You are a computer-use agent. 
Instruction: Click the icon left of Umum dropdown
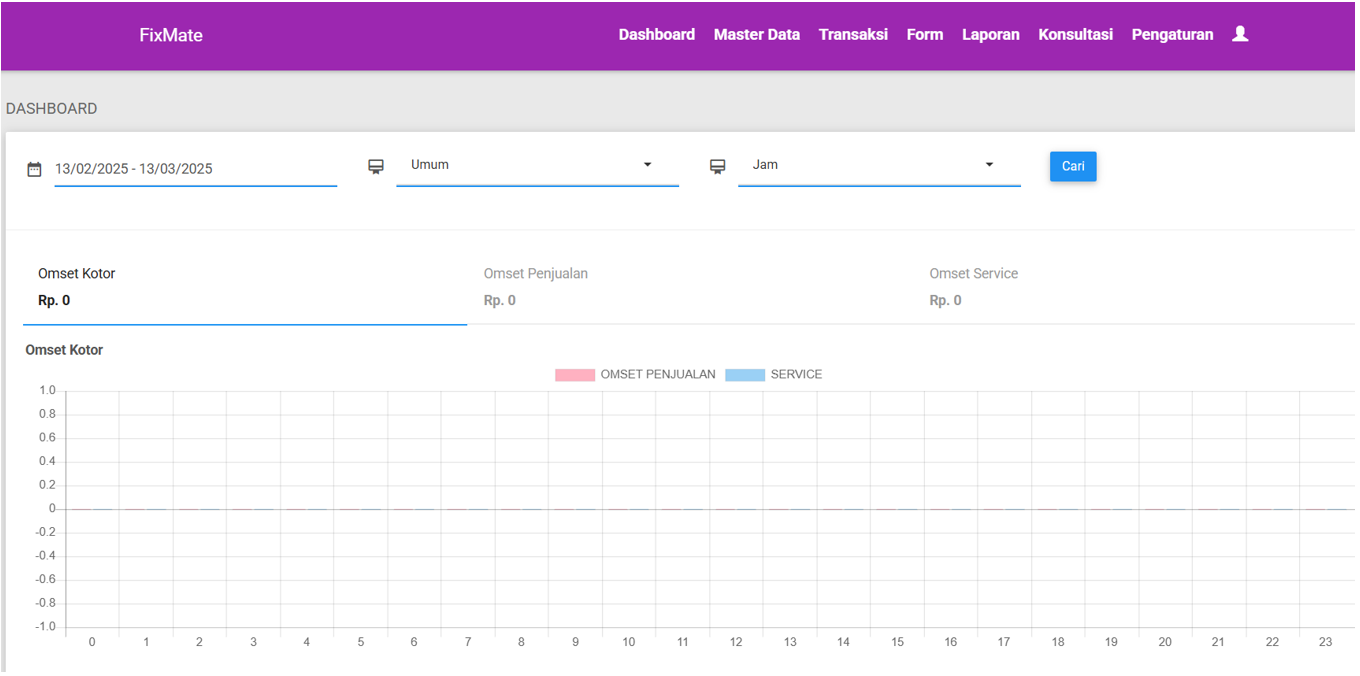click(x=376, y=166)
